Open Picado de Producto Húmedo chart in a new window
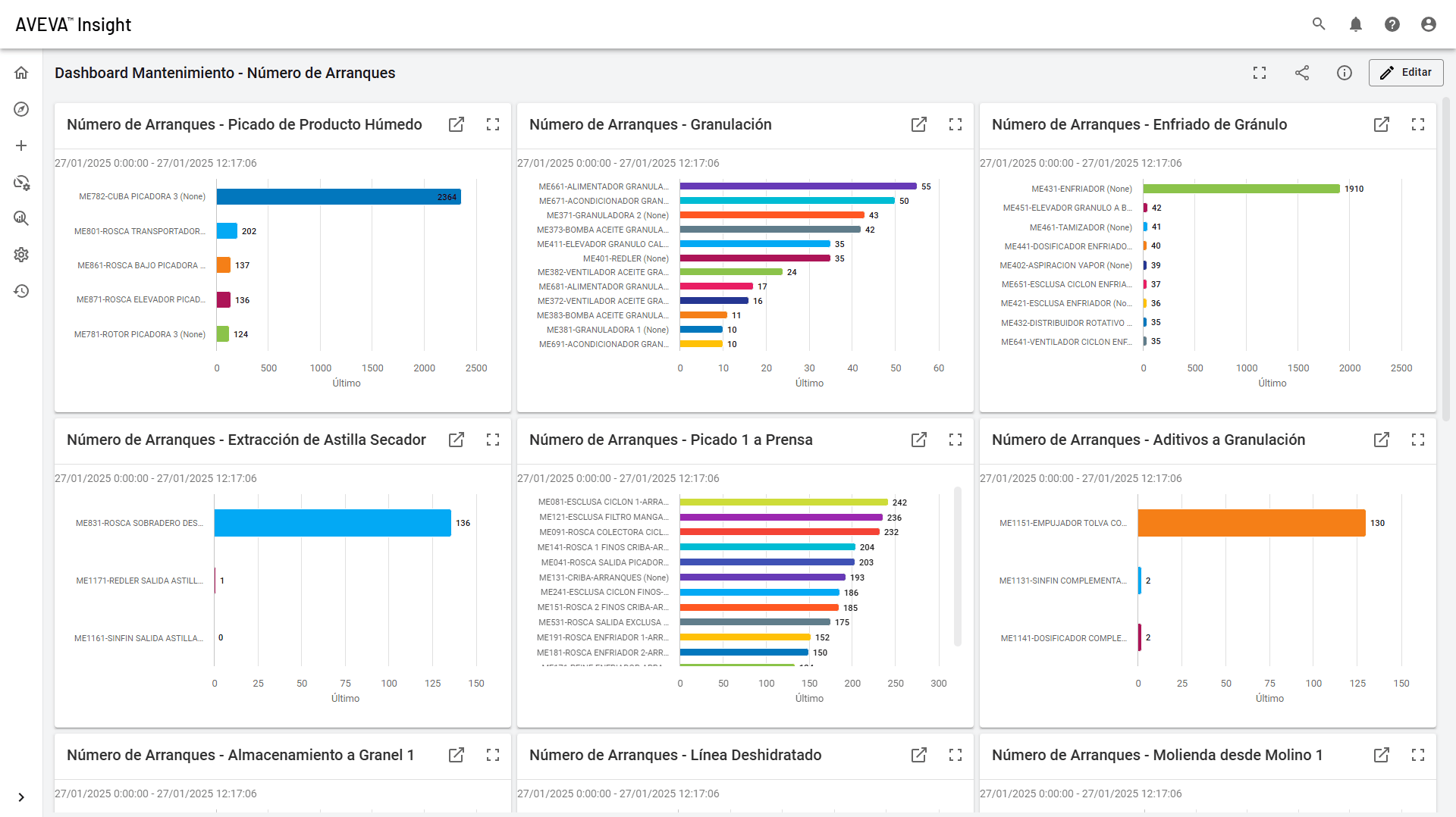This screenshot has width=1456, height=817. click(x=457, y=124)
